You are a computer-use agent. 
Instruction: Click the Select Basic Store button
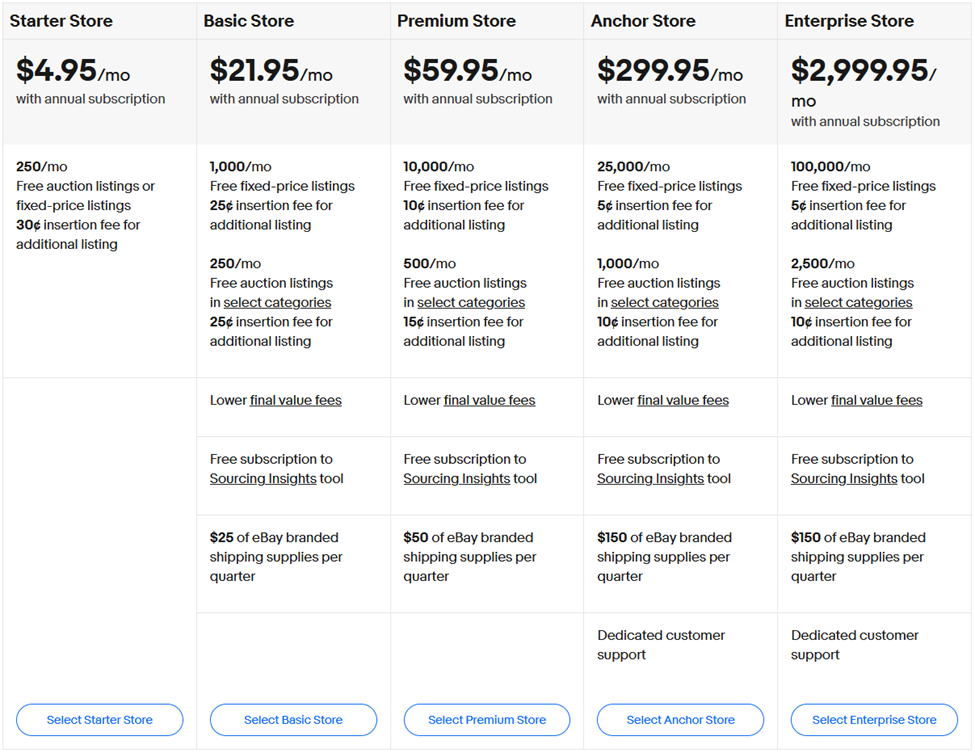click(293, 720)
